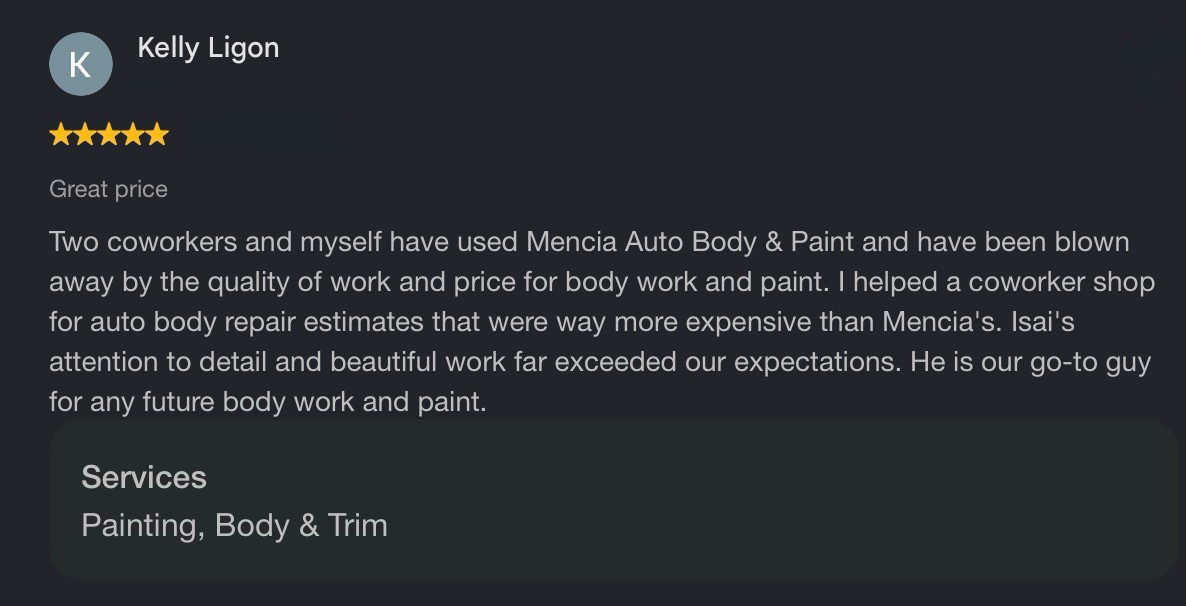This screenshot has height=606, width=1186.
Task: Click the 'Services' heading in the card
Action: pos(144,477)
